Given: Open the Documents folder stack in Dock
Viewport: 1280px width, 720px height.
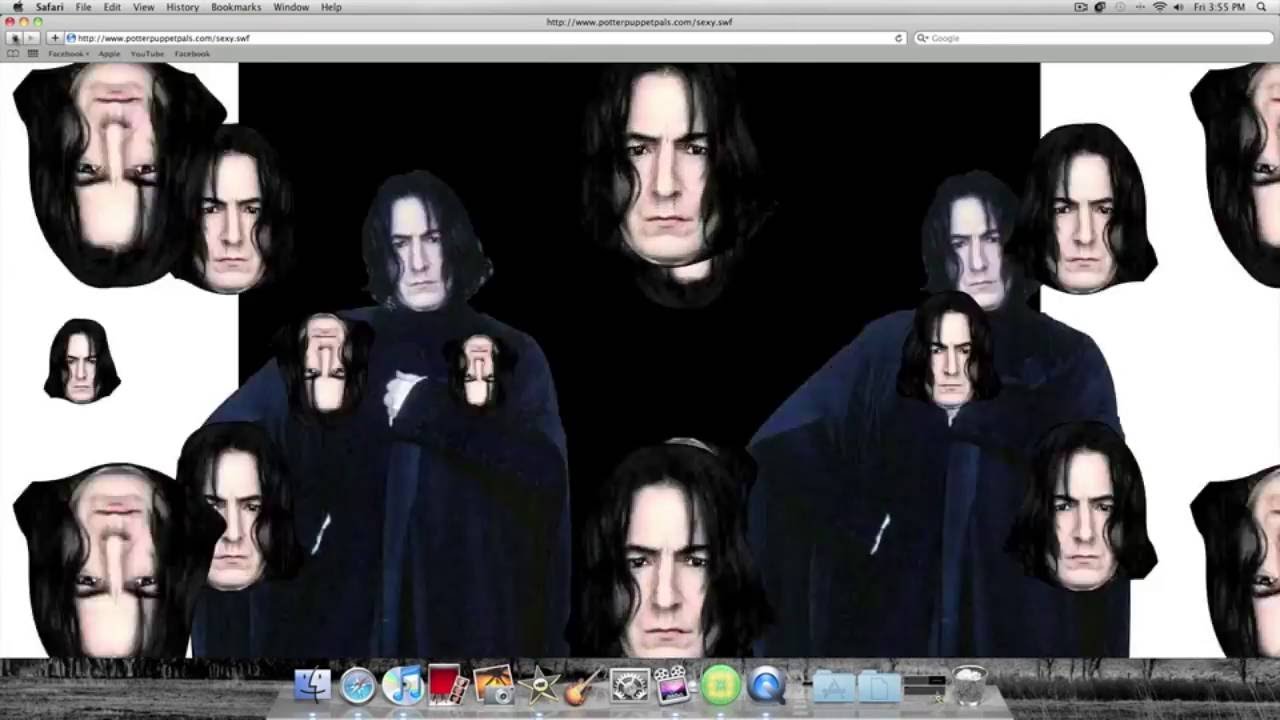Looking at the screenshot, I should (878, 686).
